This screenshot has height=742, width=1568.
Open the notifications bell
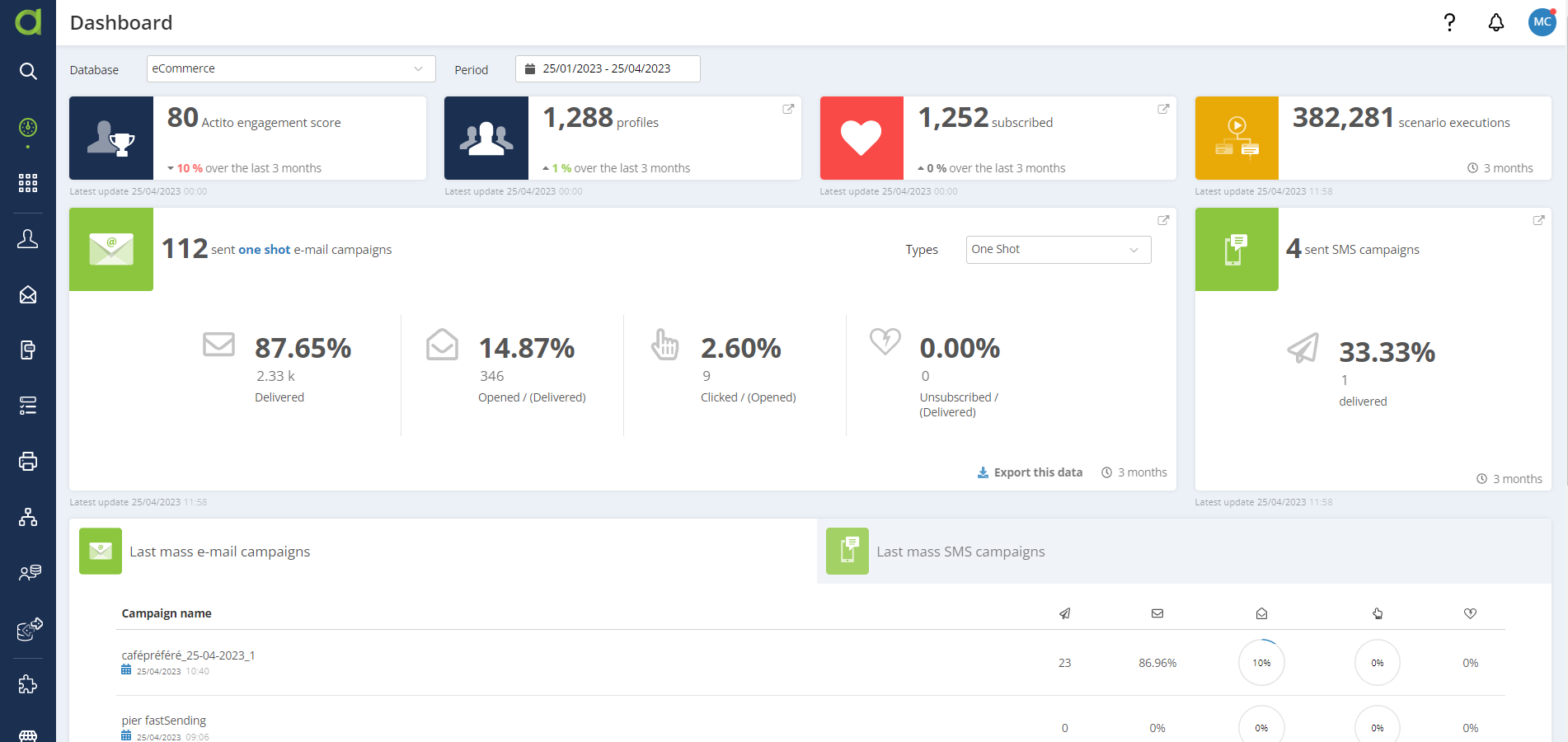click(x=1495, y=22)
